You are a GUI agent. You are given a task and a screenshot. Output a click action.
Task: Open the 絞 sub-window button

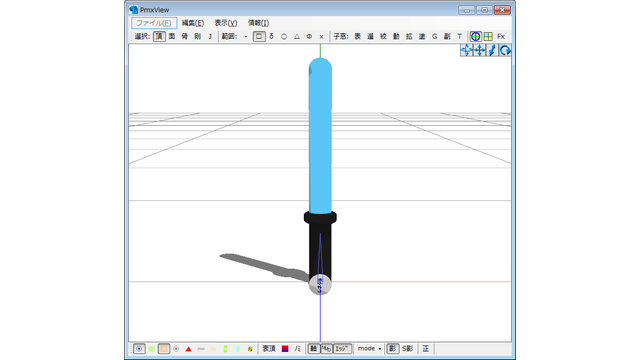pos(383,36)
